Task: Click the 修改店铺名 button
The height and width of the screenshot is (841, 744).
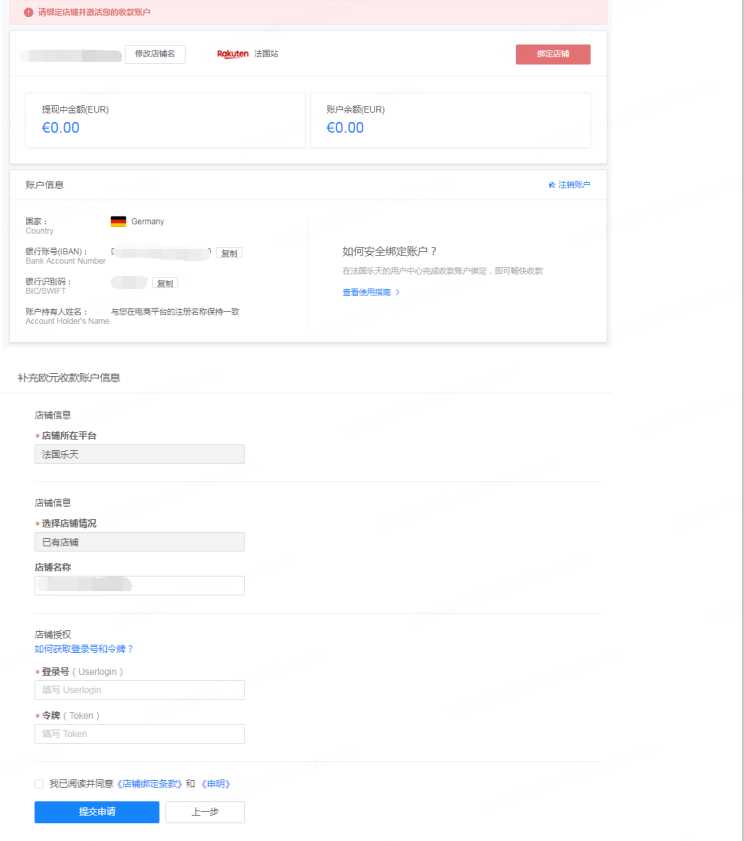Action: [155, 54]
